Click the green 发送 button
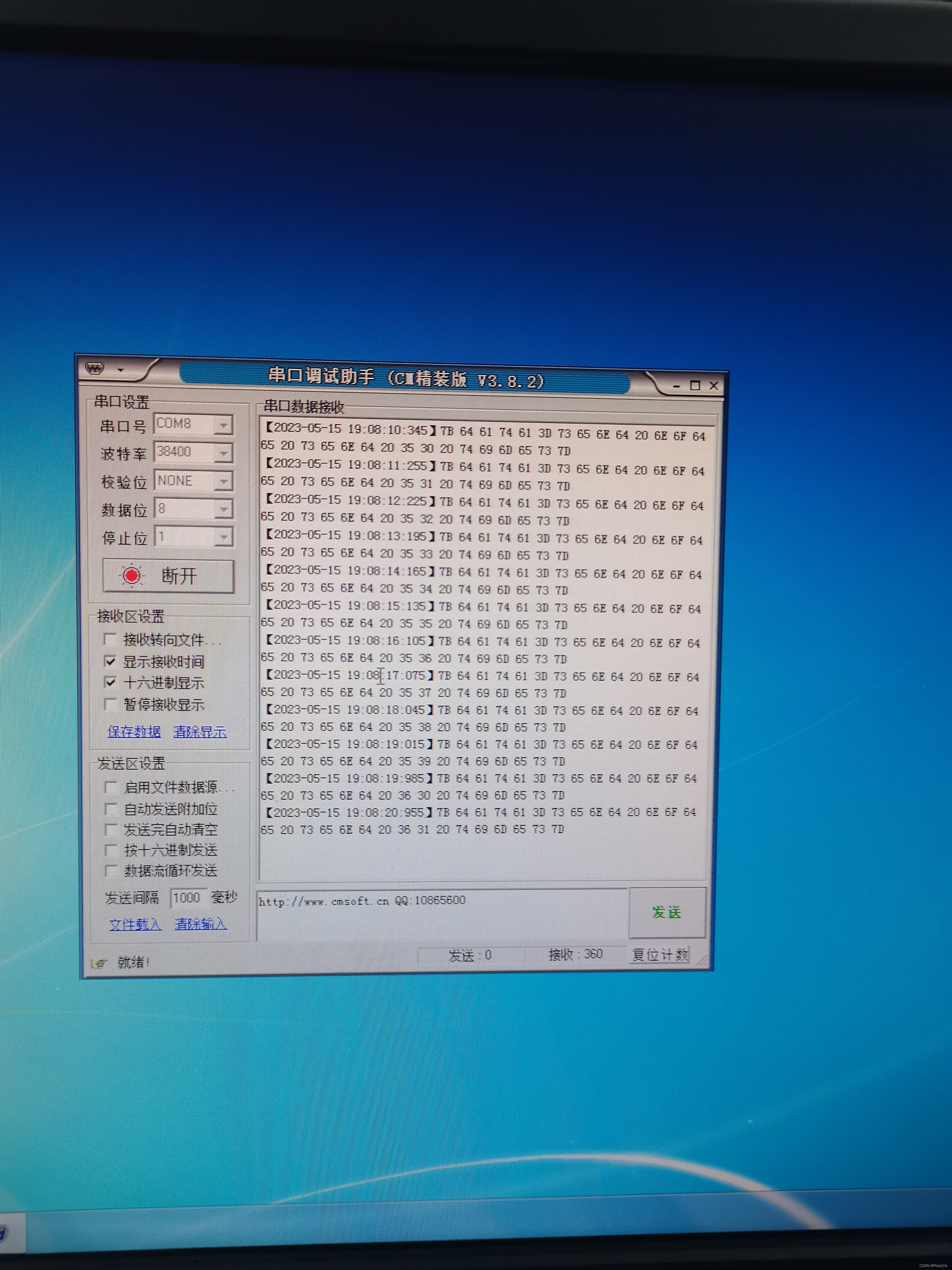This screenshot has width=952, height=1270. [x=667, y=912]
